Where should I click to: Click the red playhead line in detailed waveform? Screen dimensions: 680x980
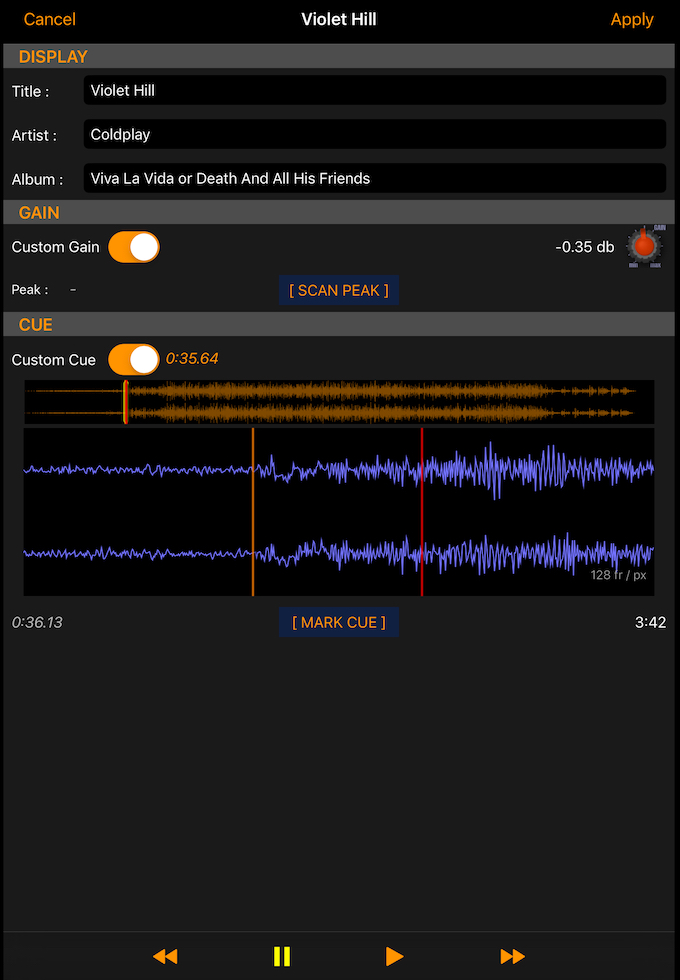click(x=422, y=512)
